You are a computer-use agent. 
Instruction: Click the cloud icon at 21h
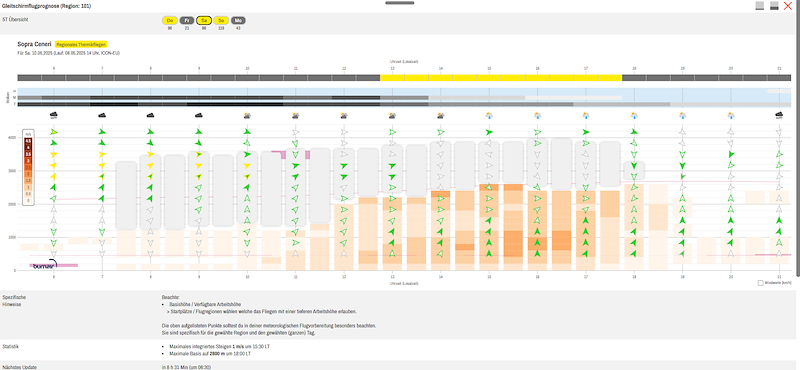[779, 115]
